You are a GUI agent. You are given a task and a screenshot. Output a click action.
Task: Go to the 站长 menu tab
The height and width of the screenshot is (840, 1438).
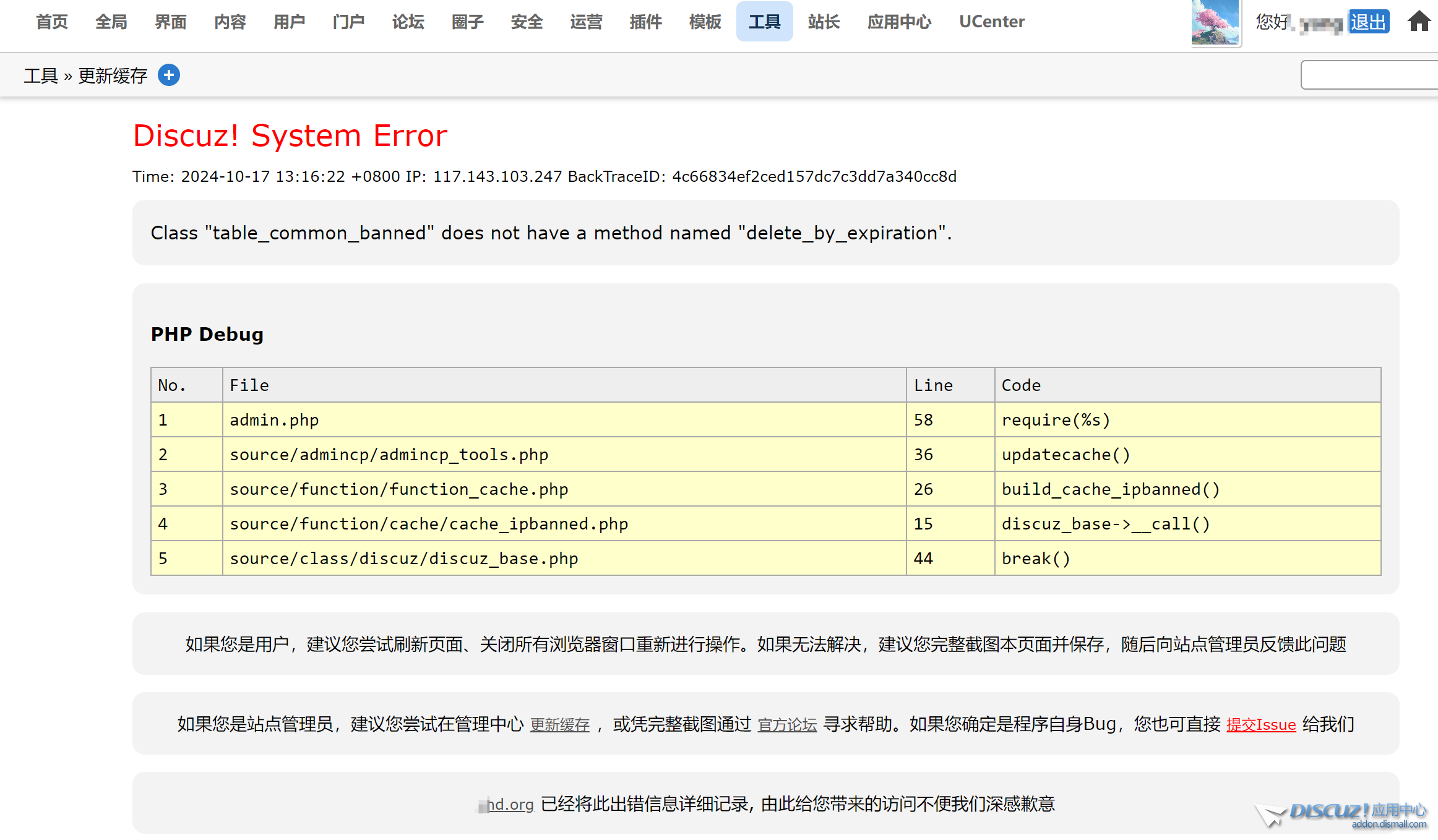(x=824, y=22)
